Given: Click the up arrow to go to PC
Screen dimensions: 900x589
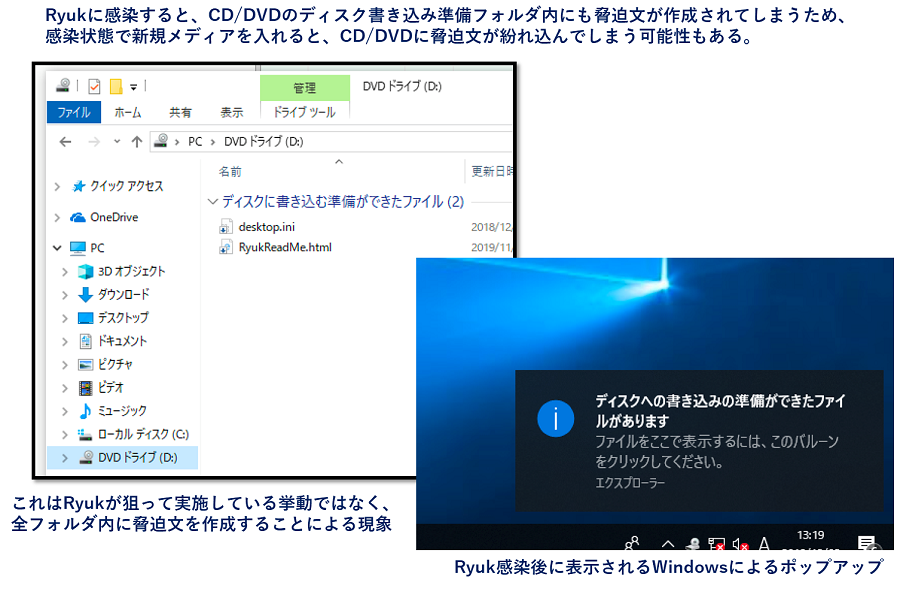Looking at the screenshot, I should point(135,141).
